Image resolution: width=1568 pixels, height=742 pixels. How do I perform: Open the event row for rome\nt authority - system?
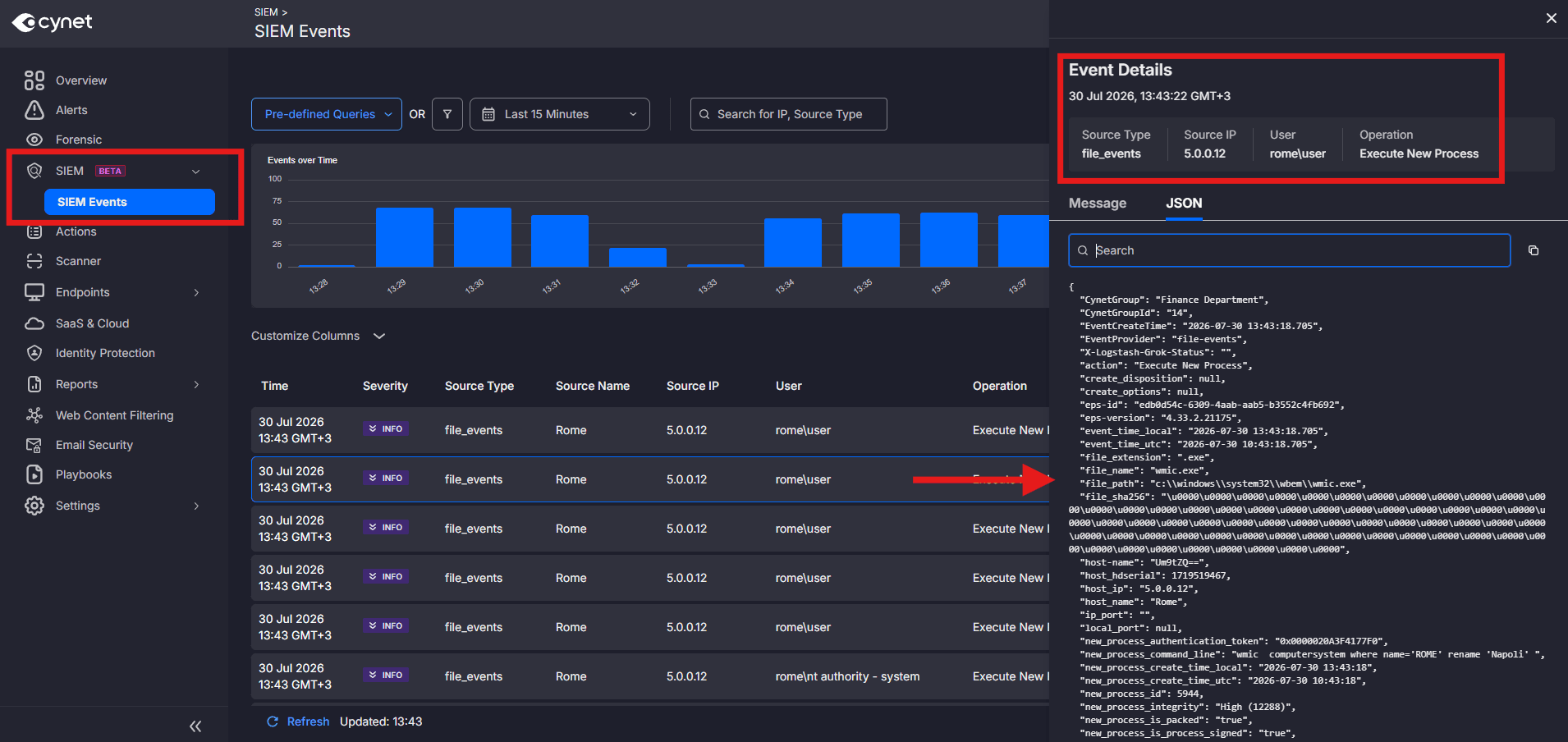click(x=650, y=676)
